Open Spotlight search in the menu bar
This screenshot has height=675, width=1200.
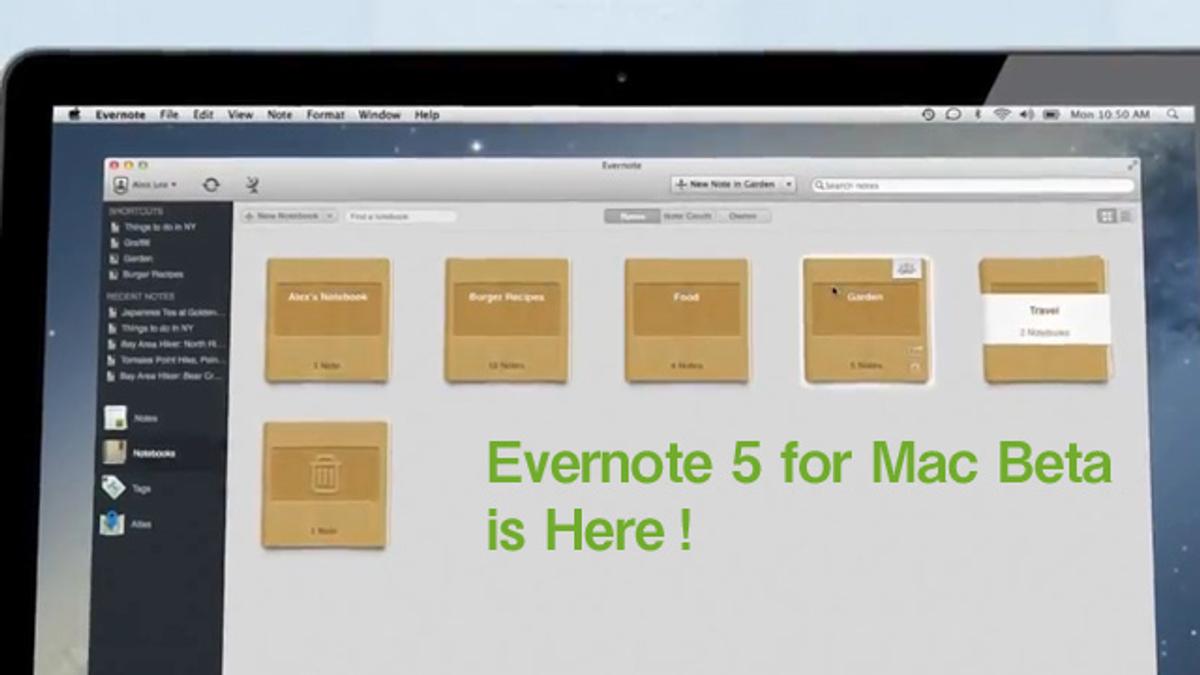point(1172,115)
